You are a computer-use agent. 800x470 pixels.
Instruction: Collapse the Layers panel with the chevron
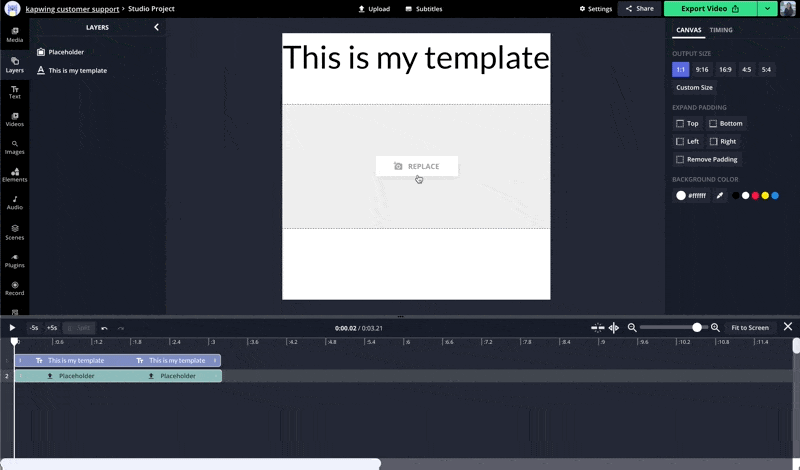coord(156,28)
